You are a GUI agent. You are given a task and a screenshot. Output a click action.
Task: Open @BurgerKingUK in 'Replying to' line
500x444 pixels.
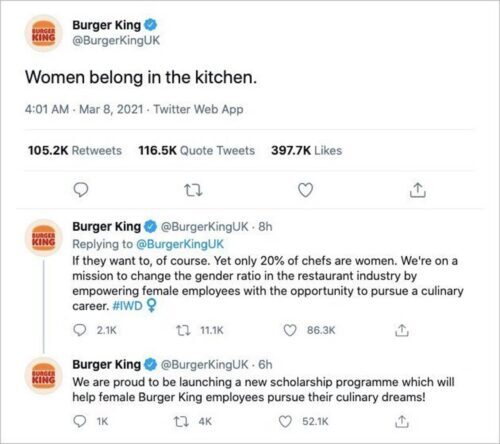click(180, 244)
